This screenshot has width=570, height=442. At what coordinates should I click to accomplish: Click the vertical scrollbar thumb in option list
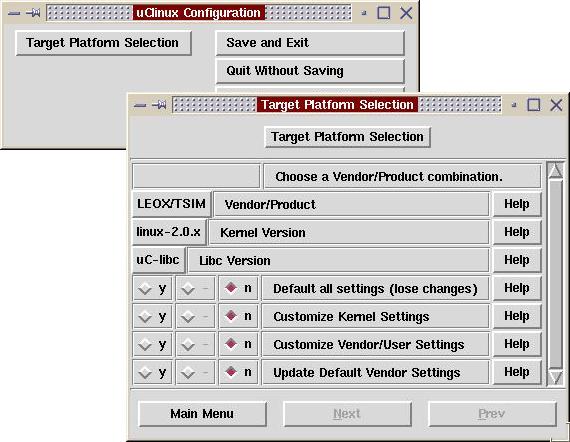click(x=556, y=274)
